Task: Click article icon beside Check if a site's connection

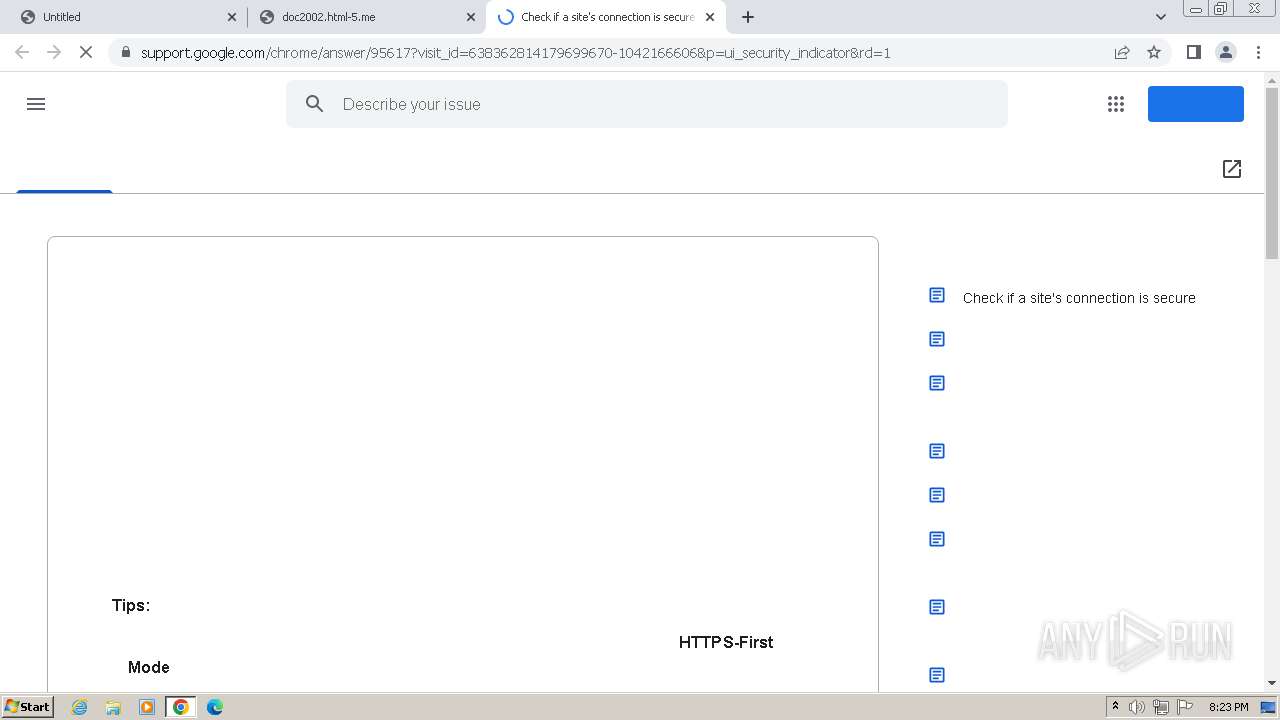Action: coord(937,295)
